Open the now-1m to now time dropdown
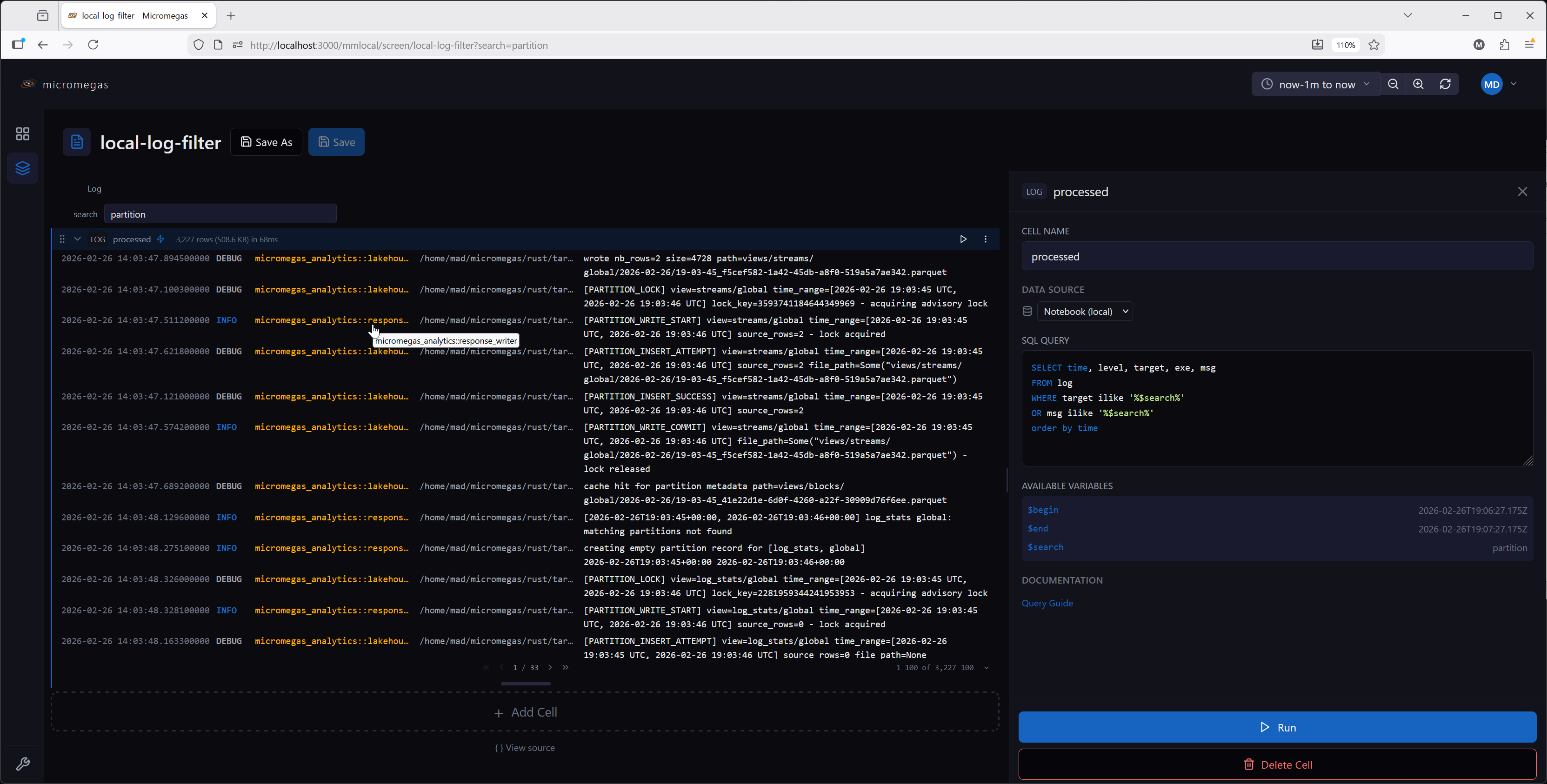Image resolution: width=1547 pixels, height=784 pixels. click(x=1315, y=84)
